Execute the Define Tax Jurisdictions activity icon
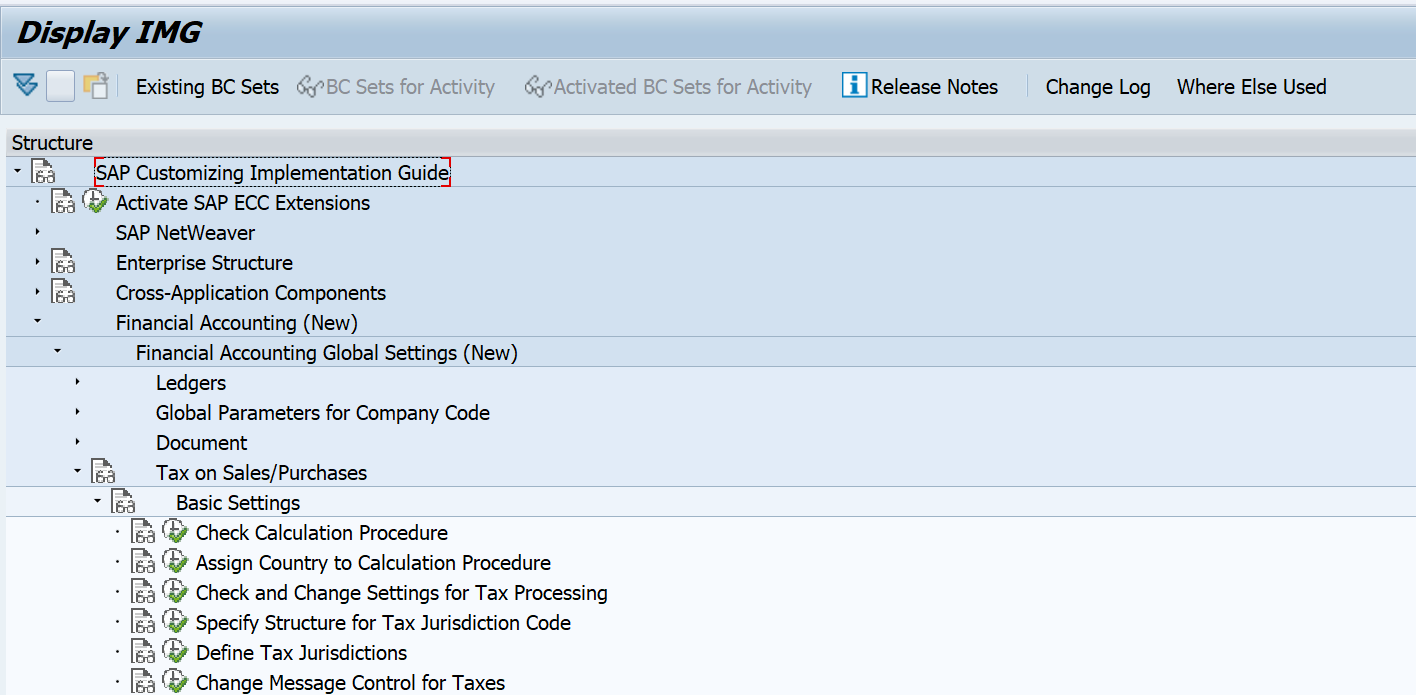The height and width of the screenshot is (695, 1416). (x=175, y=652)
